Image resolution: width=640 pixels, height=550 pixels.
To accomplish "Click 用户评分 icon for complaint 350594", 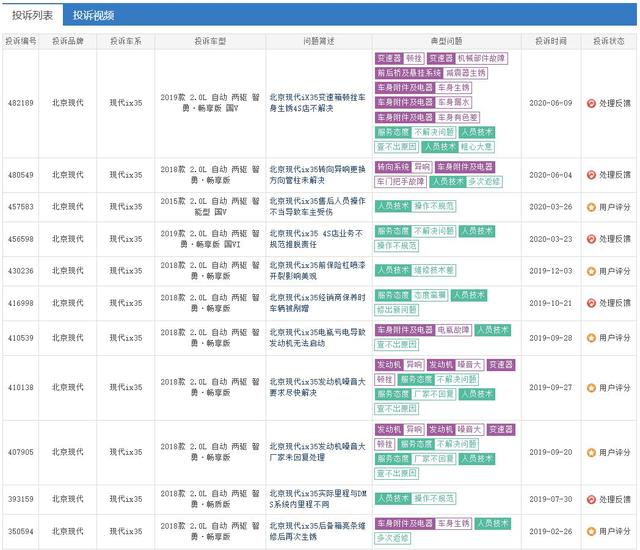I will coord(591,531).
